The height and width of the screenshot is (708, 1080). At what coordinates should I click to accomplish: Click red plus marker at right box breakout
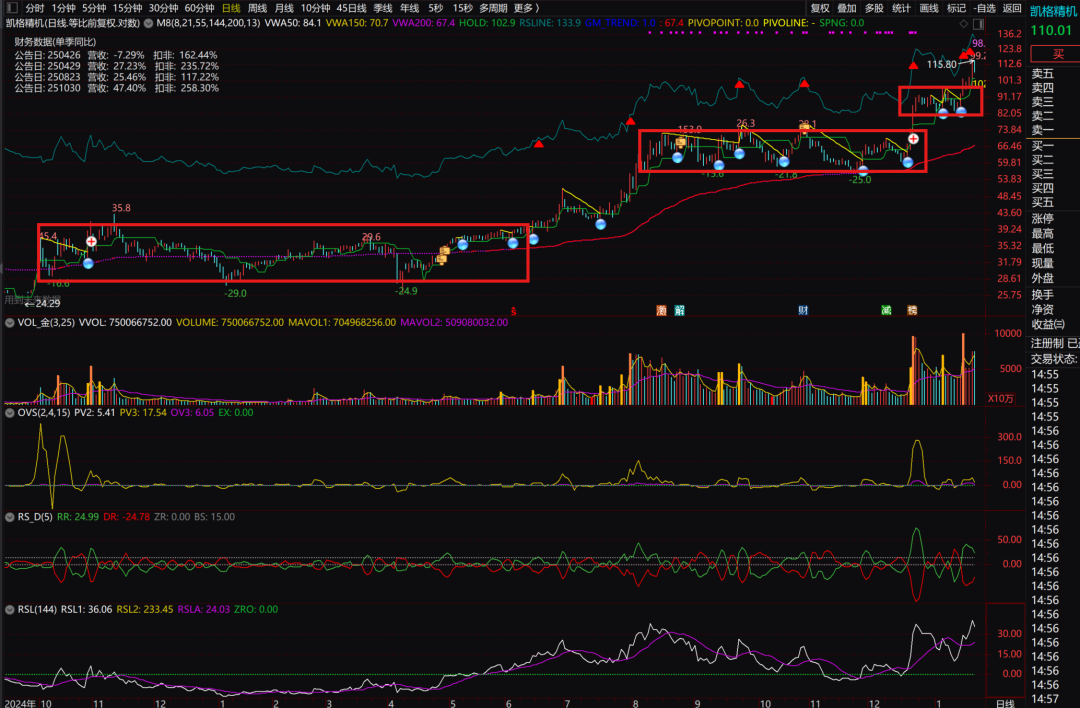[913, 138]
